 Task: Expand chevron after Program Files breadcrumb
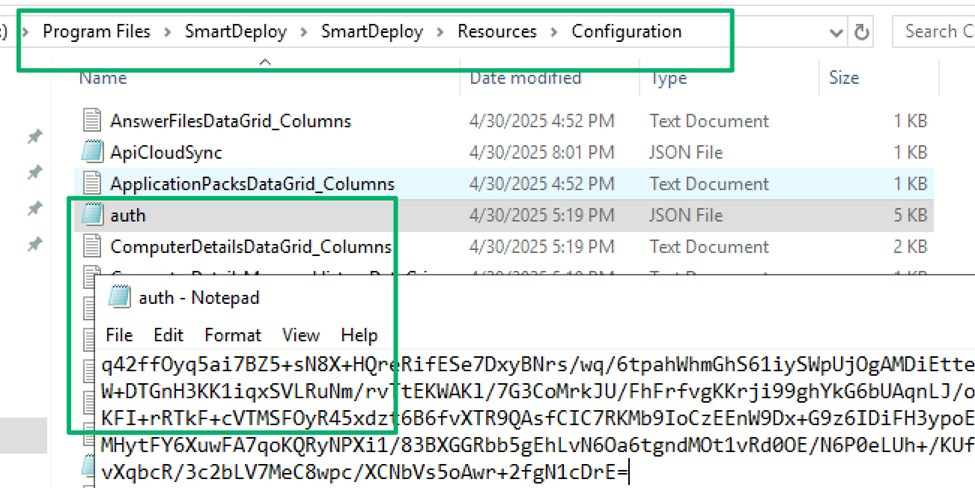[168, 32]
